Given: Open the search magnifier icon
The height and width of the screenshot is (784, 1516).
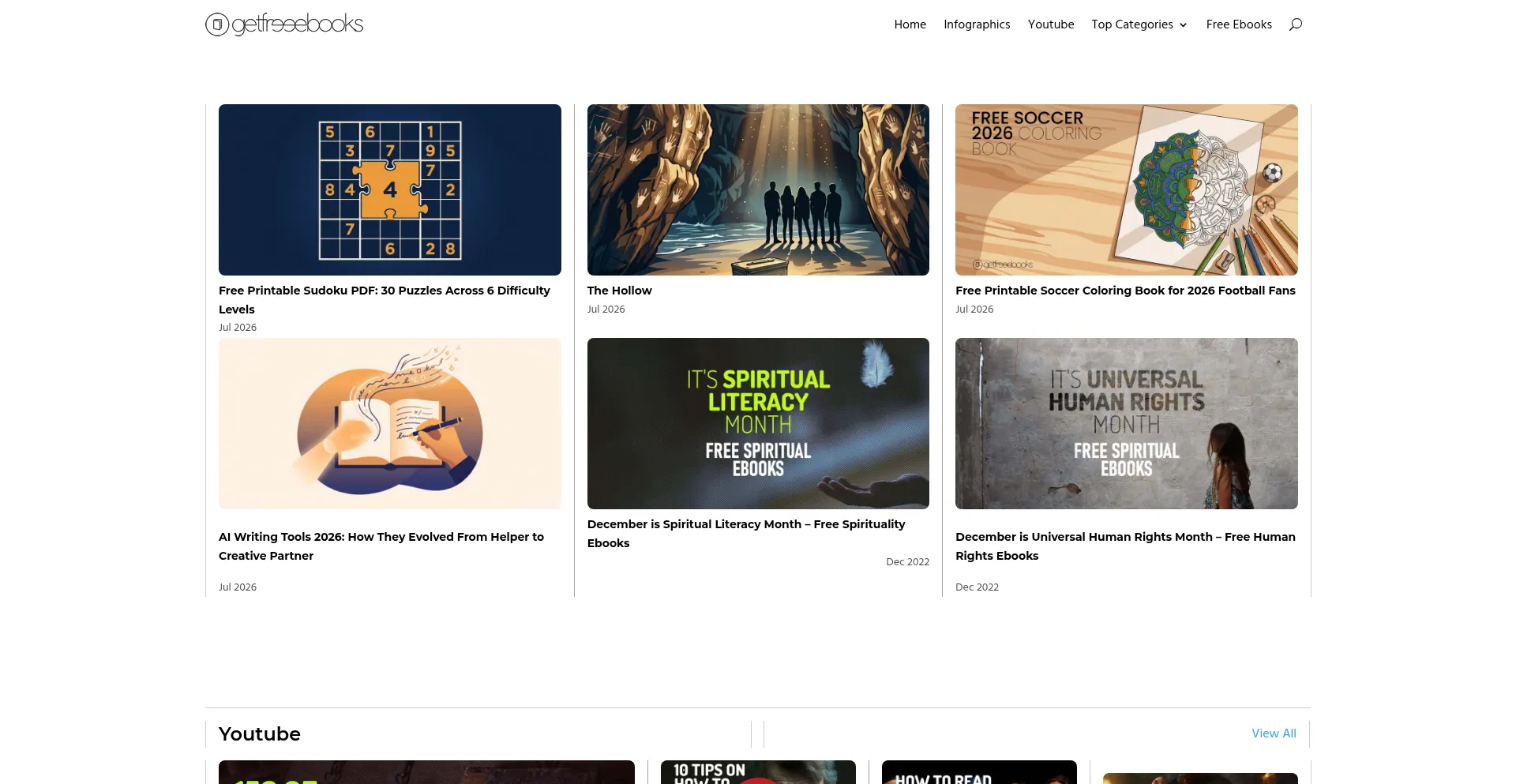Looking at the screenshot, I should click(1295, 24).
